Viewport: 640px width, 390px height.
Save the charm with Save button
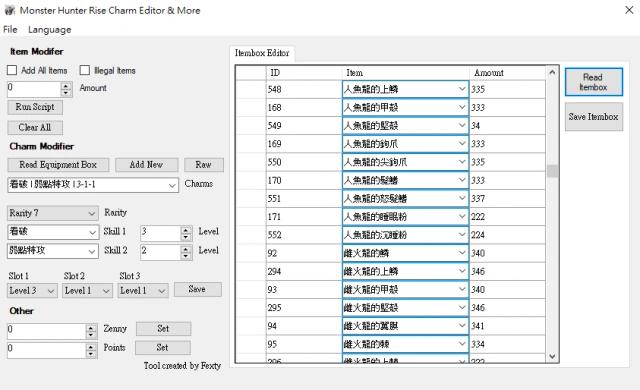click(x=198, y=289)
